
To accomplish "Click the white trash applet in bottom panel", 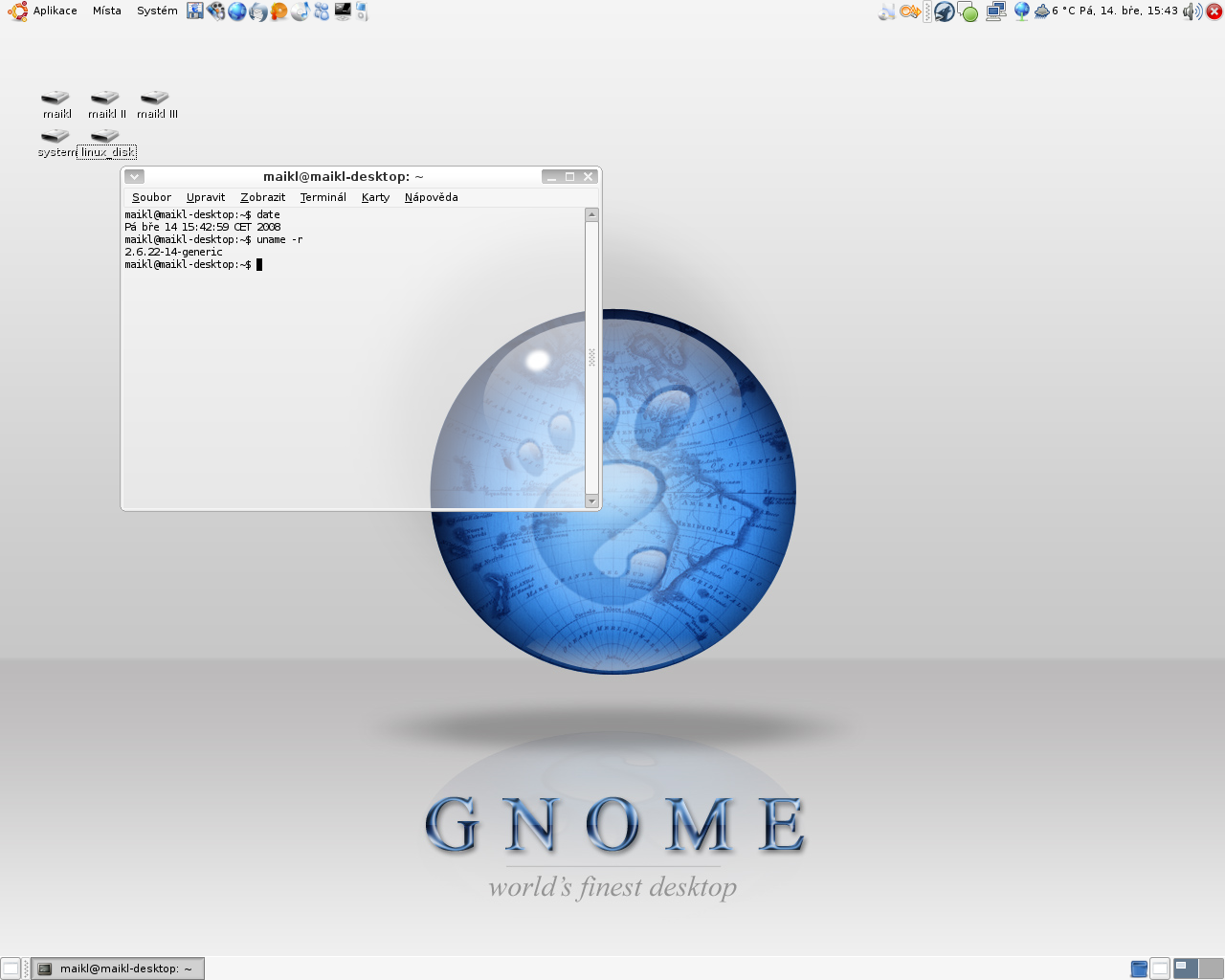I will [x=1160, y=969].
